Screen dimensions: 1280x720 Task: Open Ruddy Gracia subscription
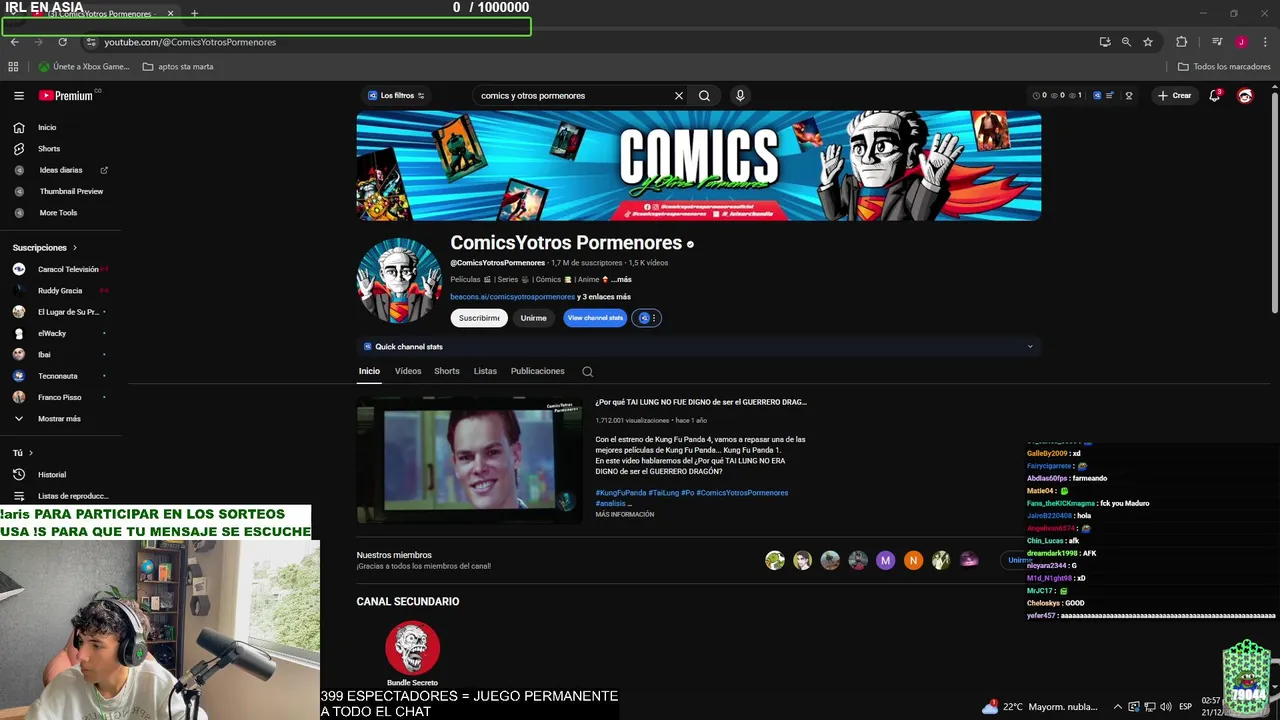coord(60,291)
